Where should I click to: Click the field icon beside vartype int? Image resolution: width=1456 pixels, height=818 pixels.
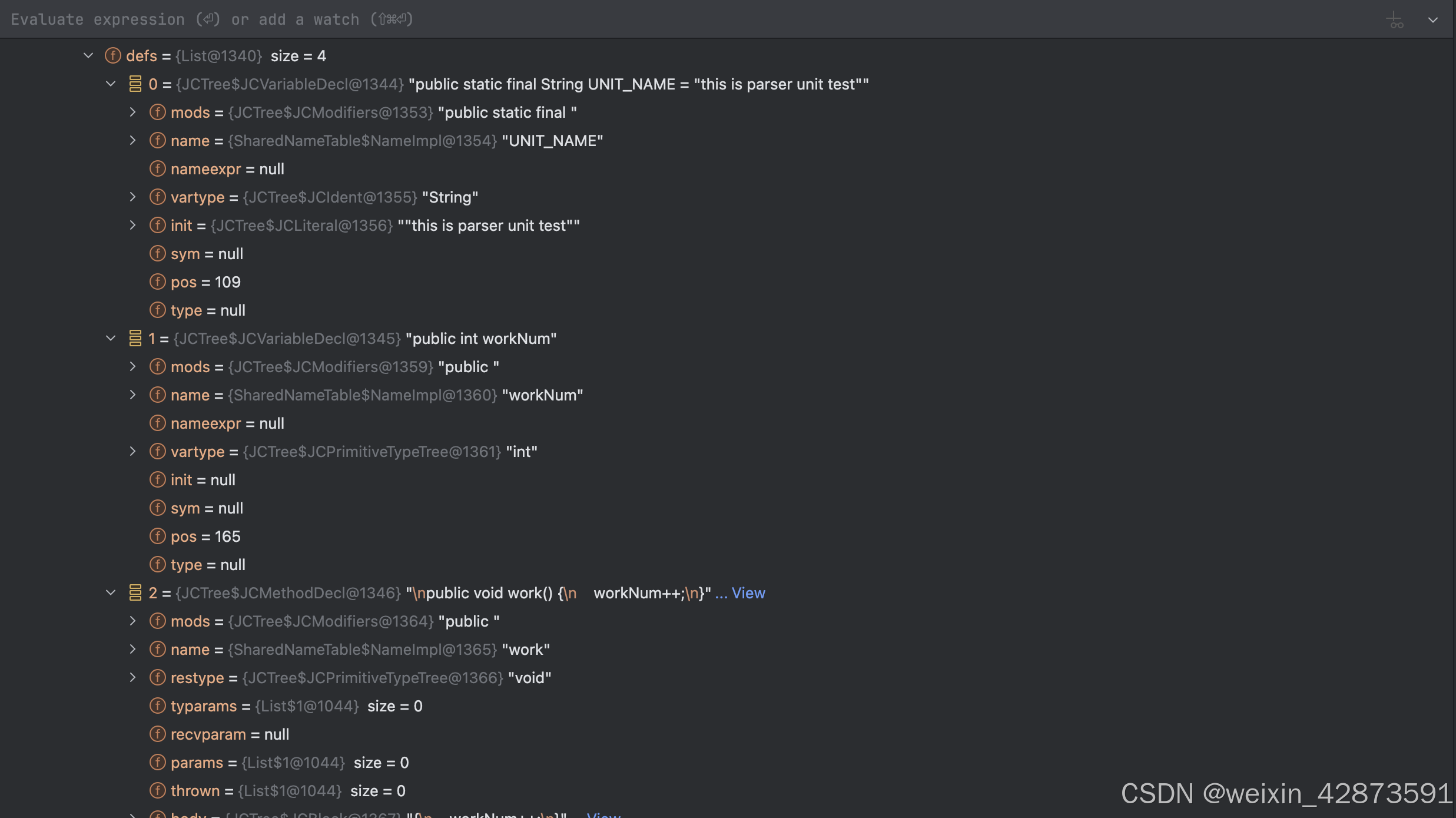coord(158,451)
